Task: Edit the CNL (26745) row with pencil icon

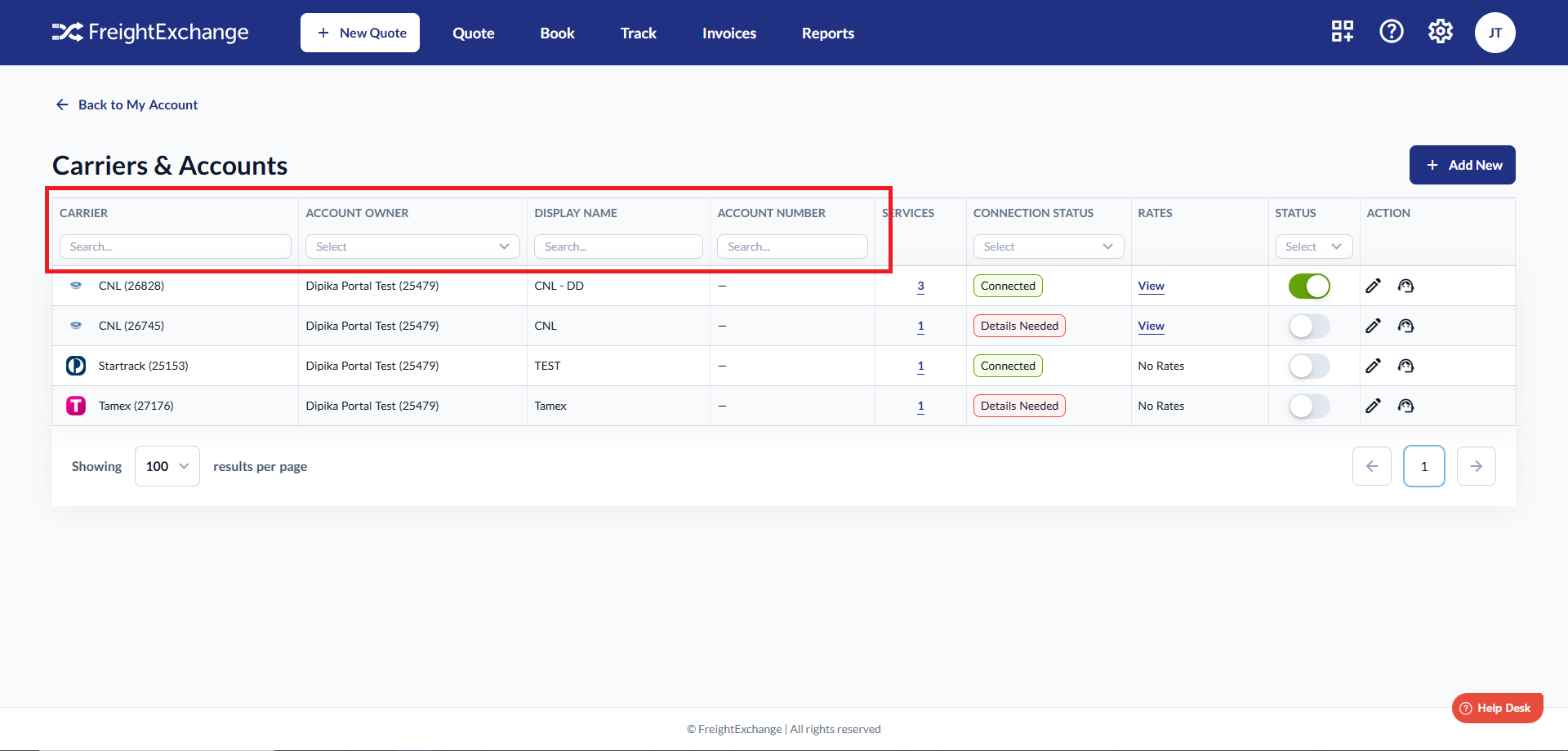Action: [1374, 326]
